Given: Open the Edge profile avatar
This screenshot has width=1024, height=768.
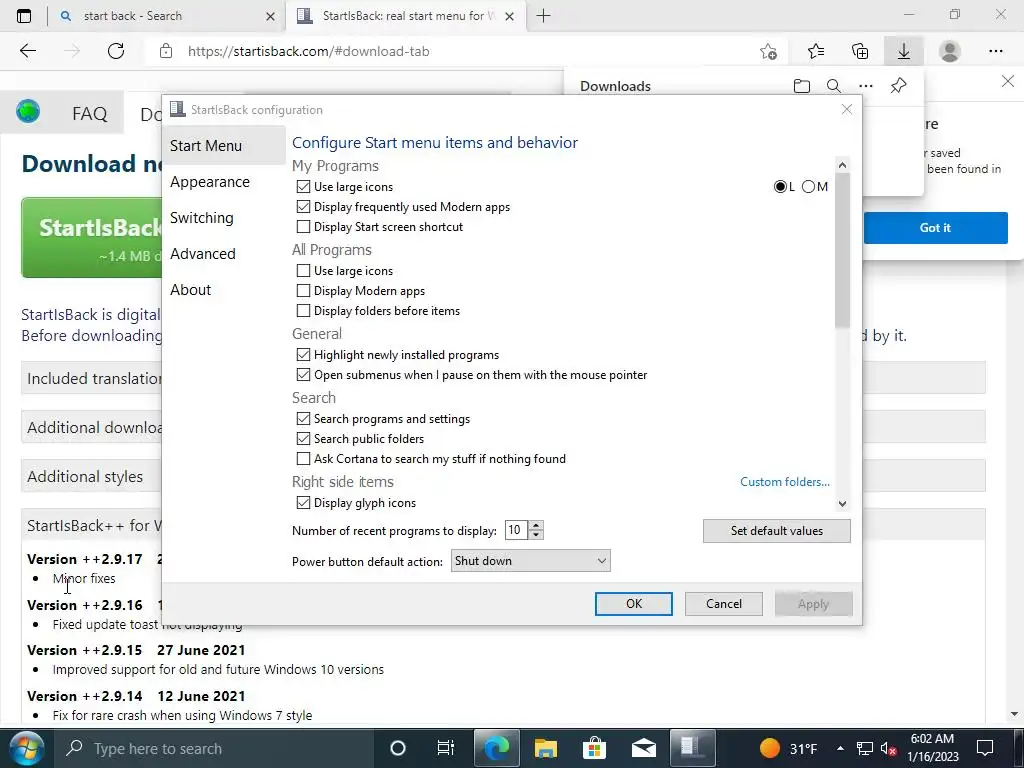Looking at the screenshot, I should 950,51.
